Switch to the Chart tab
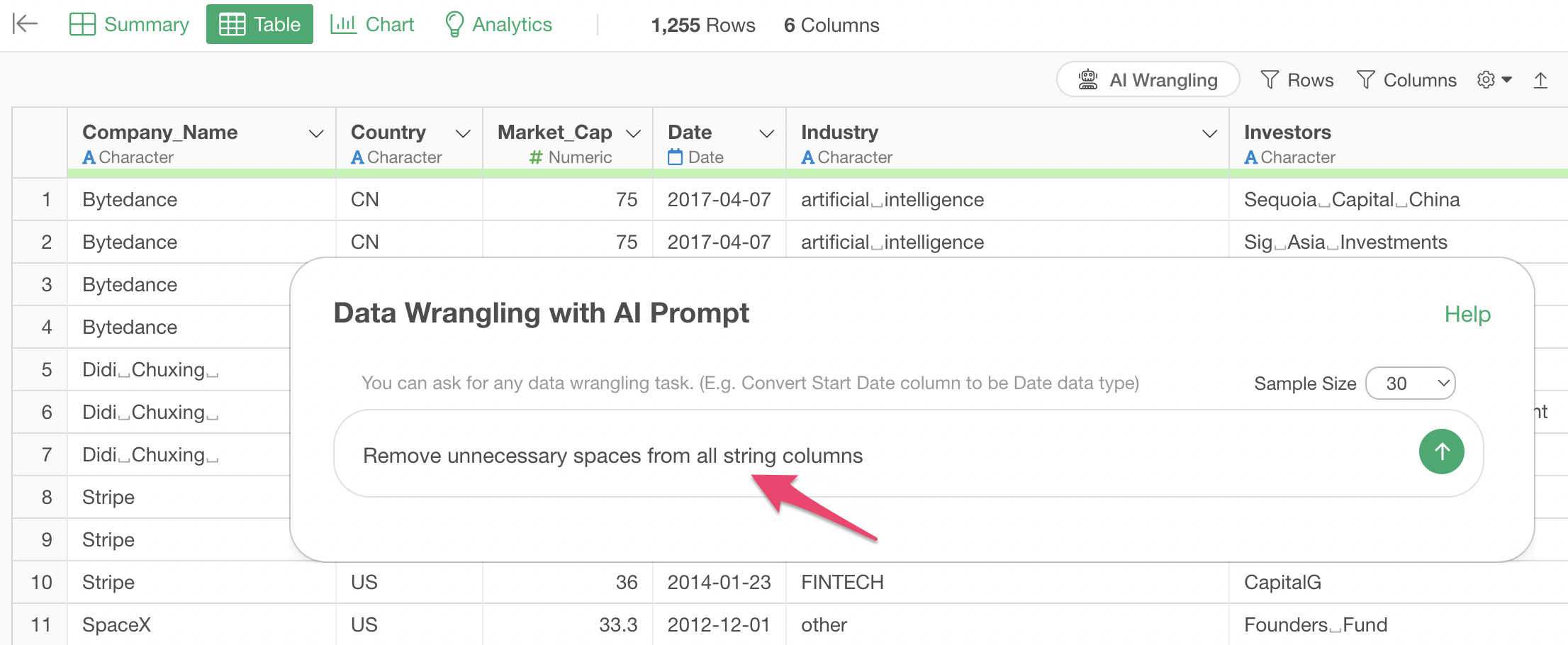 point(372,24)
